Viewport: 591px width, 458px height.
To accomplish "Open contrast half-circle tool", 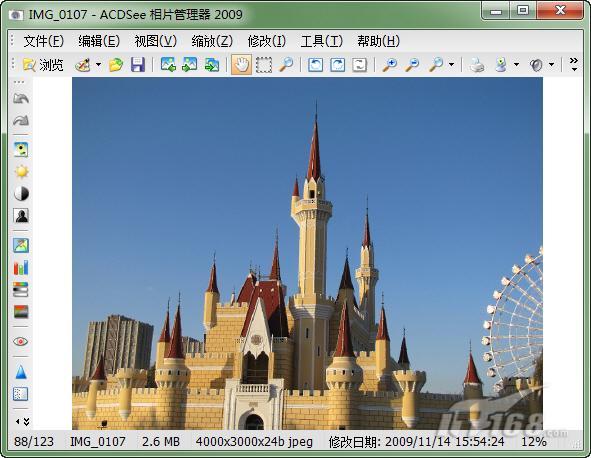I will [x=21, y=193].
